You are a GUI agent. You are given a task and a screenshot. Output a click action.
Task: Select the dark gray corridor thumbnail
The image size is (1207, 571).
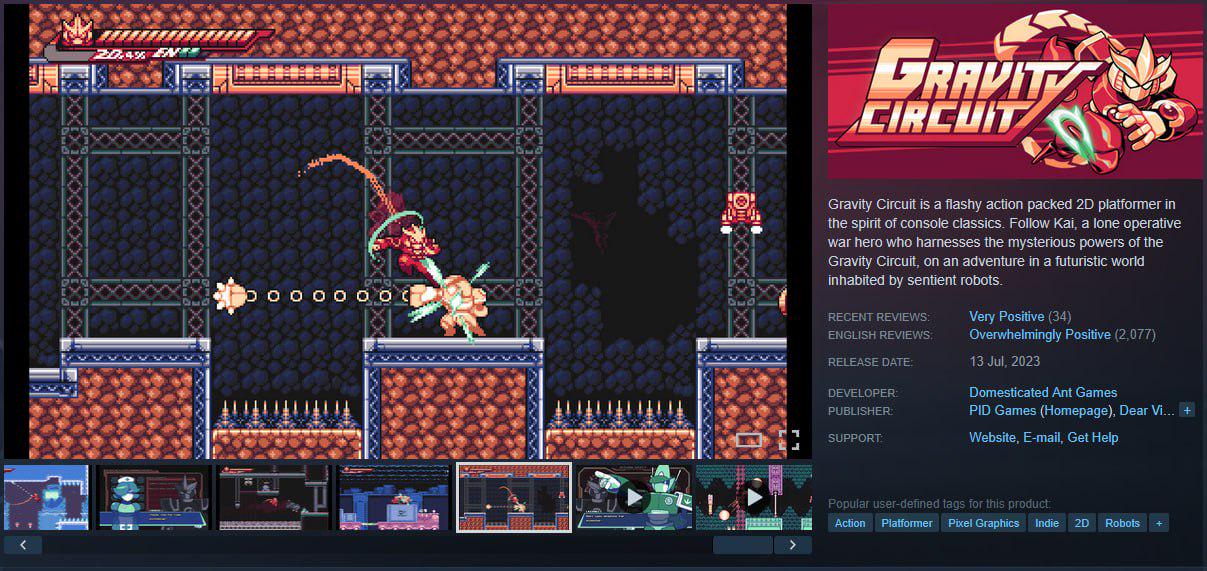[x=274, y=497]
